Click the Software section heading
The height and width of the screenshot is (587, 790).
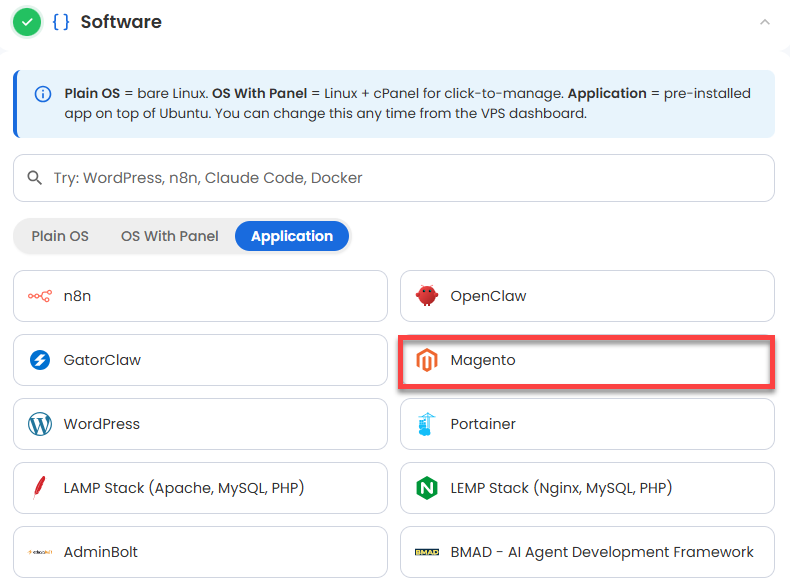[121, 22]
